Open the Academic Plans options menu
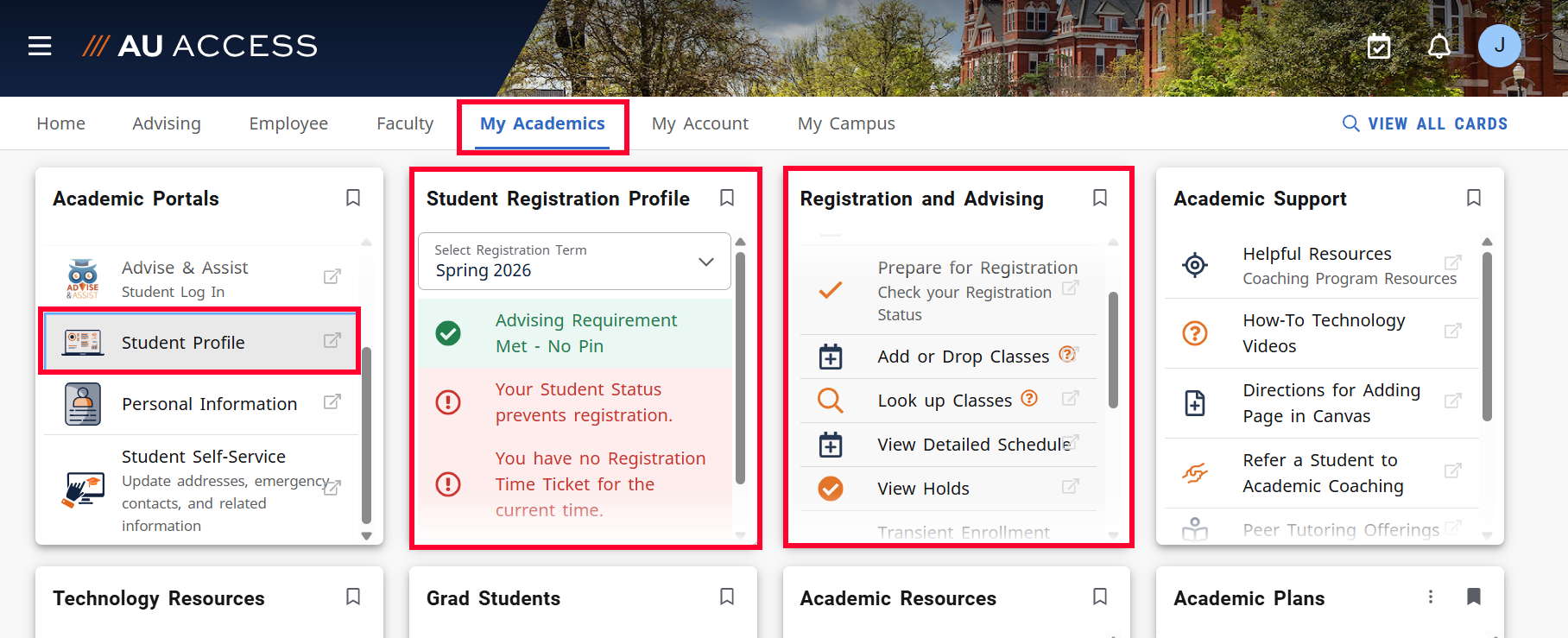Image resolution: width=1568 pixels, height=638 pixels. pos(1431,597)
